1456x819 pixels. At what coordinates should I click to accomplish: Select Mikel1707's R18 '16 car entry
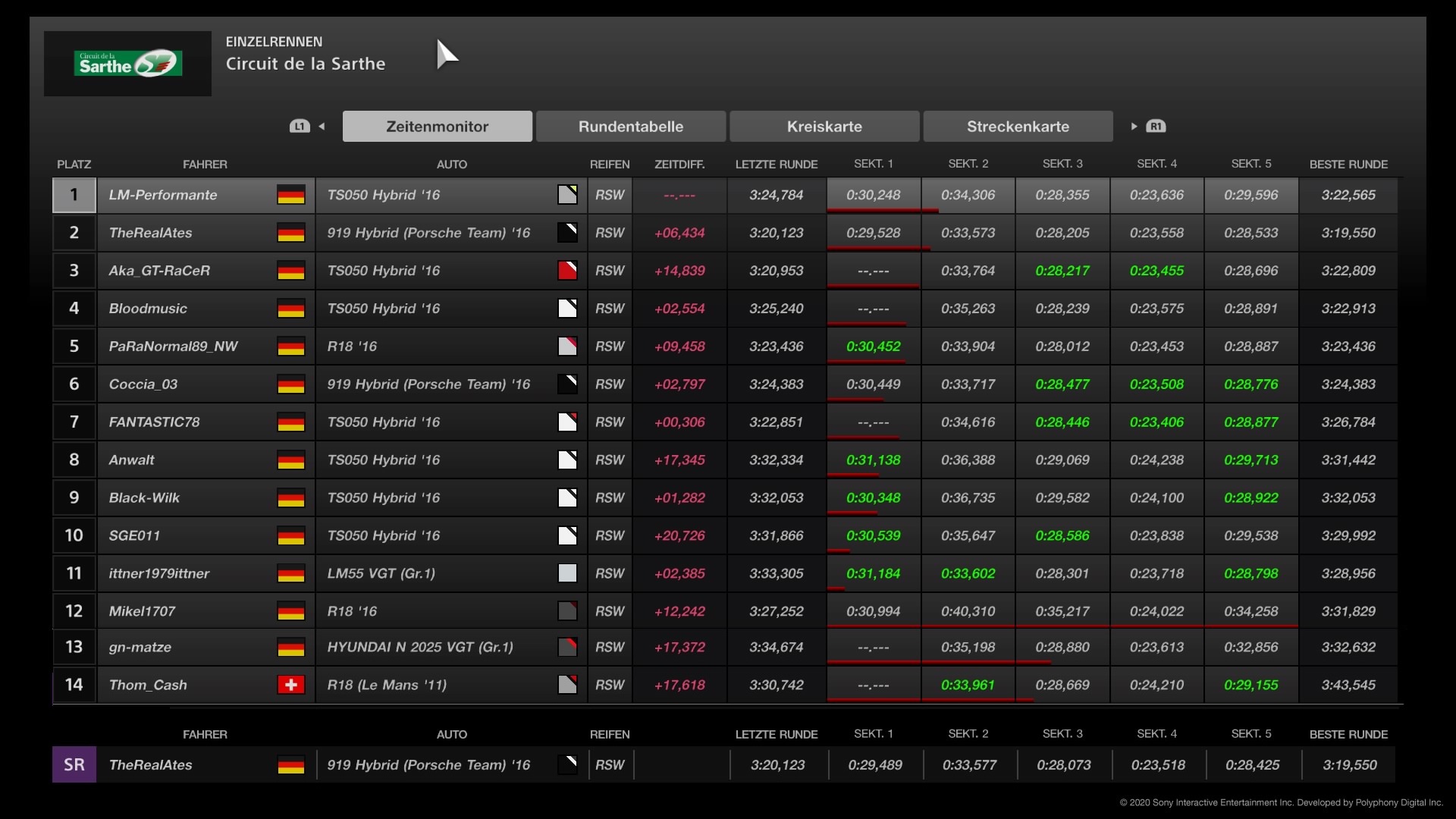pyautogui.click(x=352, y=611)
